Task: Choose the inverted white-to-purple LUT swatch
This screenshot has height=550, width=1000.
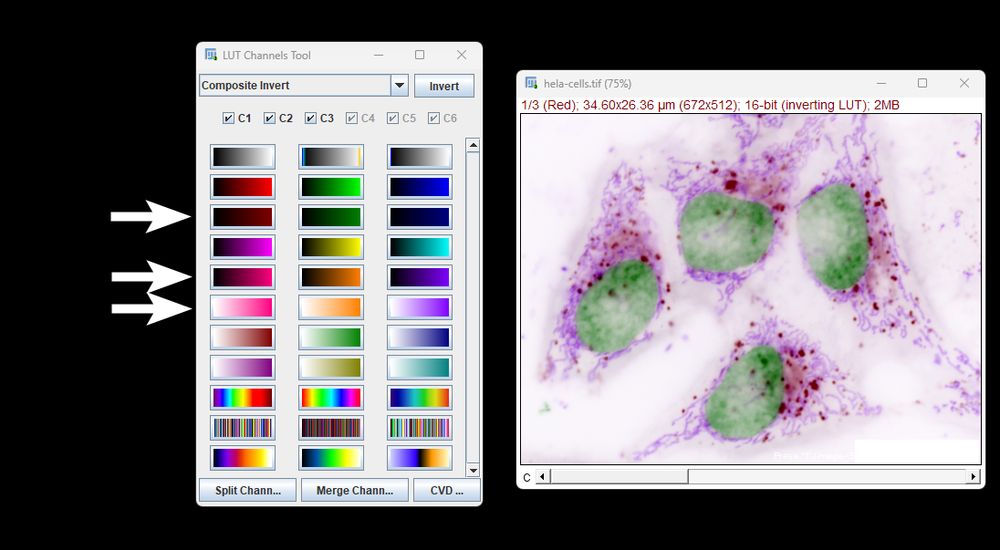Action: pyautogui.click(x=420, y=308)
